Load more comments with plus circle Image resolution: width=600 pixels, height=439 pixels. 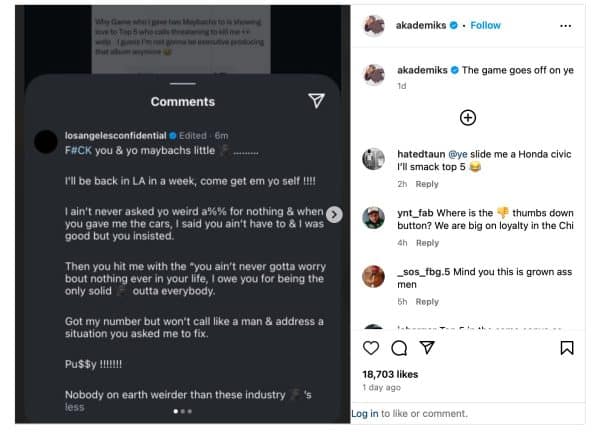[x=467, y=118]
